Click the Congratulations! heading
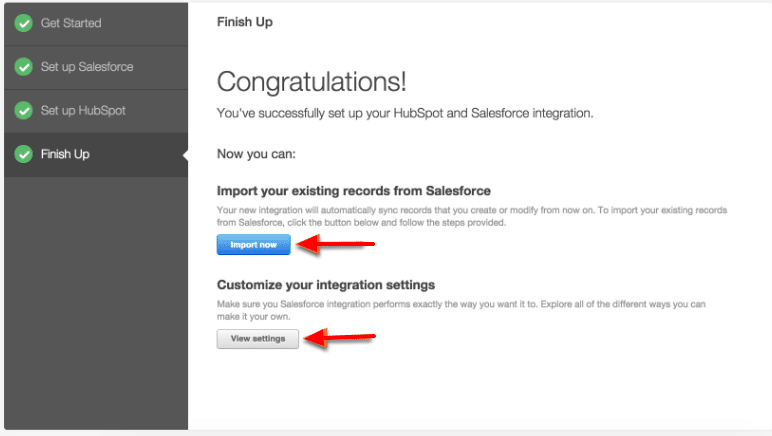Screen dimensions: 772x436 point(311,82)
